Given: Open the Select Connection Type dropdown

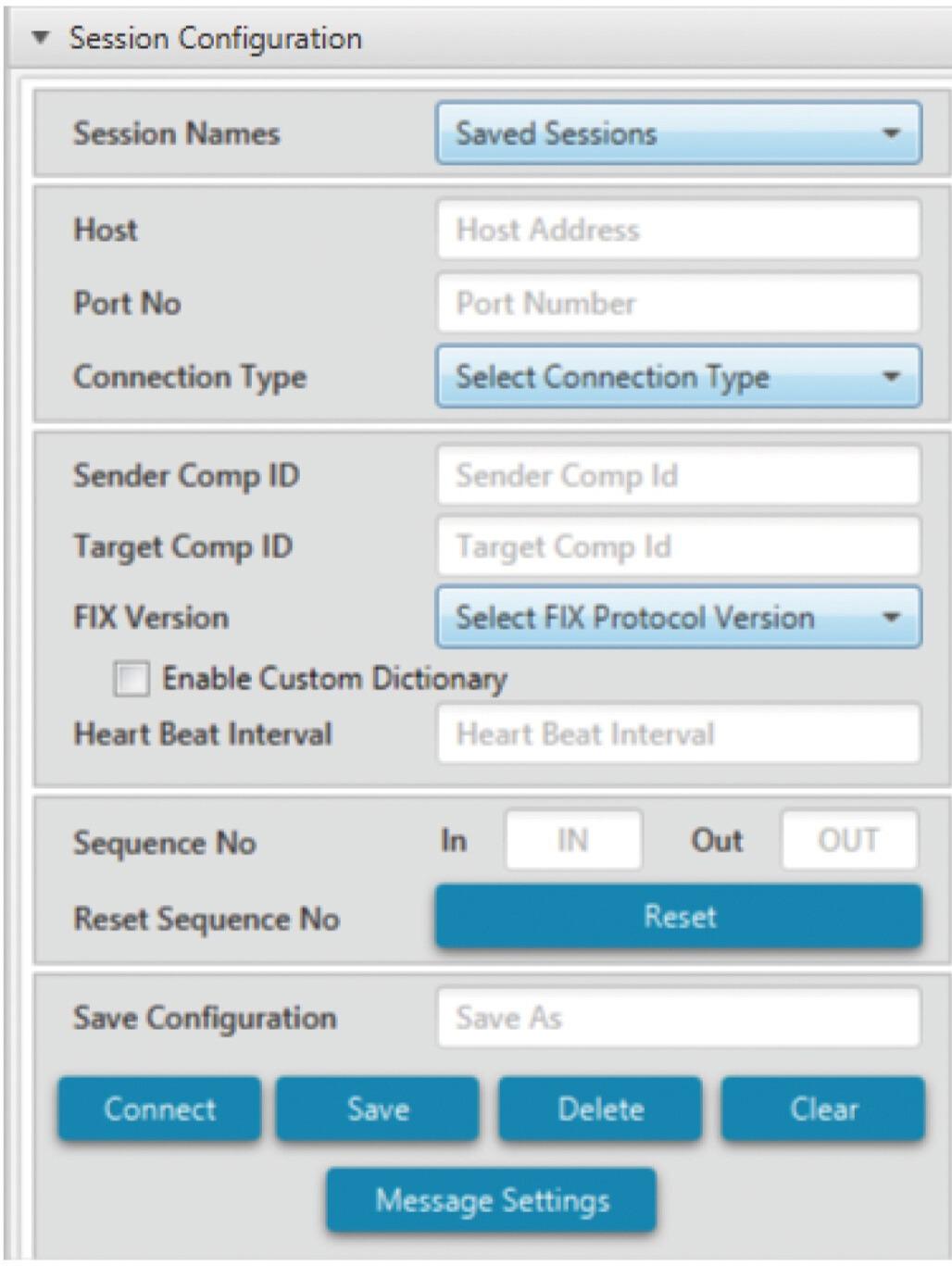Looking at the screenshot, I should (679, 376).
